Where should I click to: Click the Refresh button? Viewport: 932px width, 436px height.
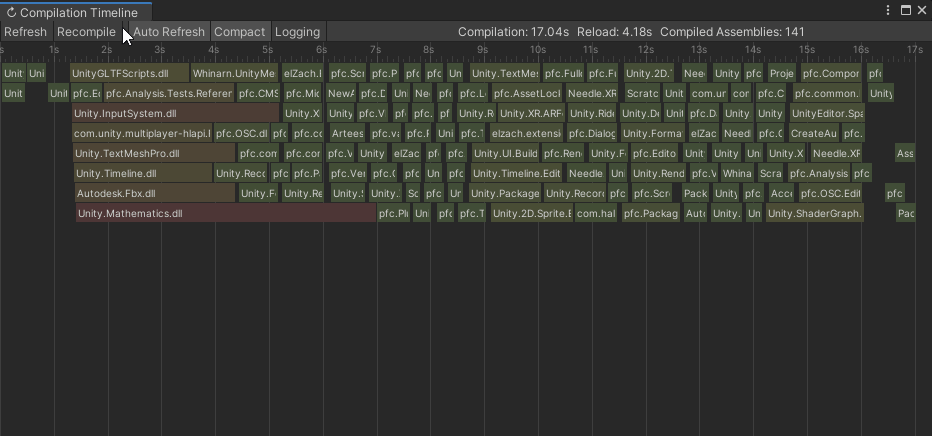tap(26, 32)
